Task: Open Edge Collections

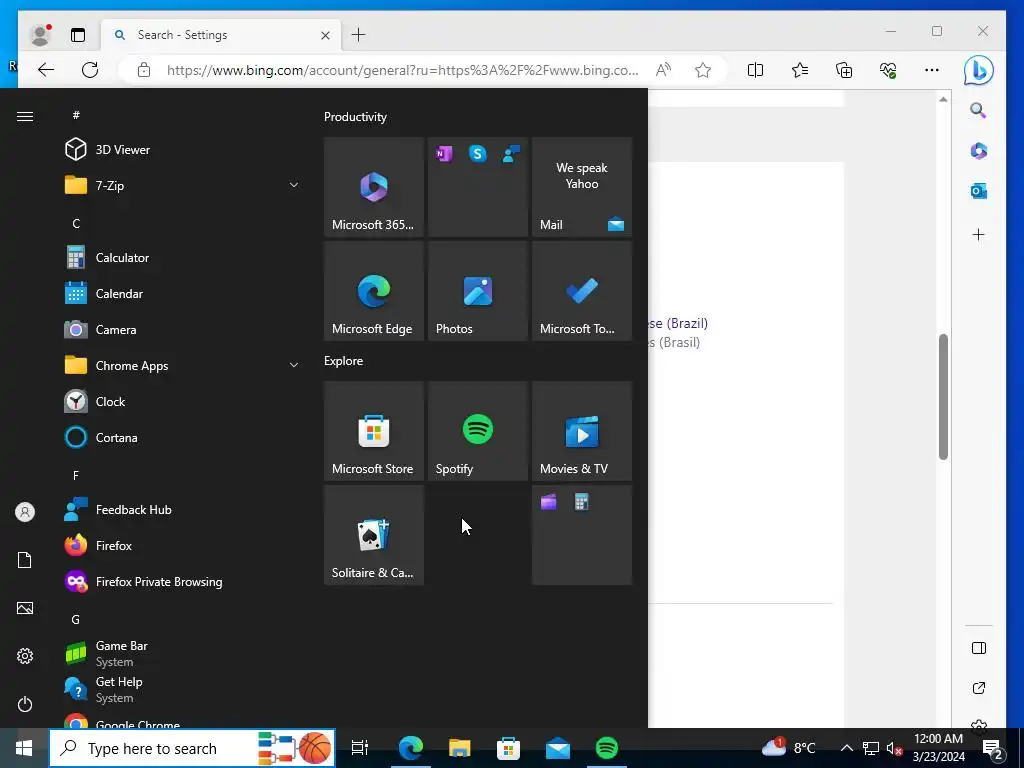Action: (844, 70)
